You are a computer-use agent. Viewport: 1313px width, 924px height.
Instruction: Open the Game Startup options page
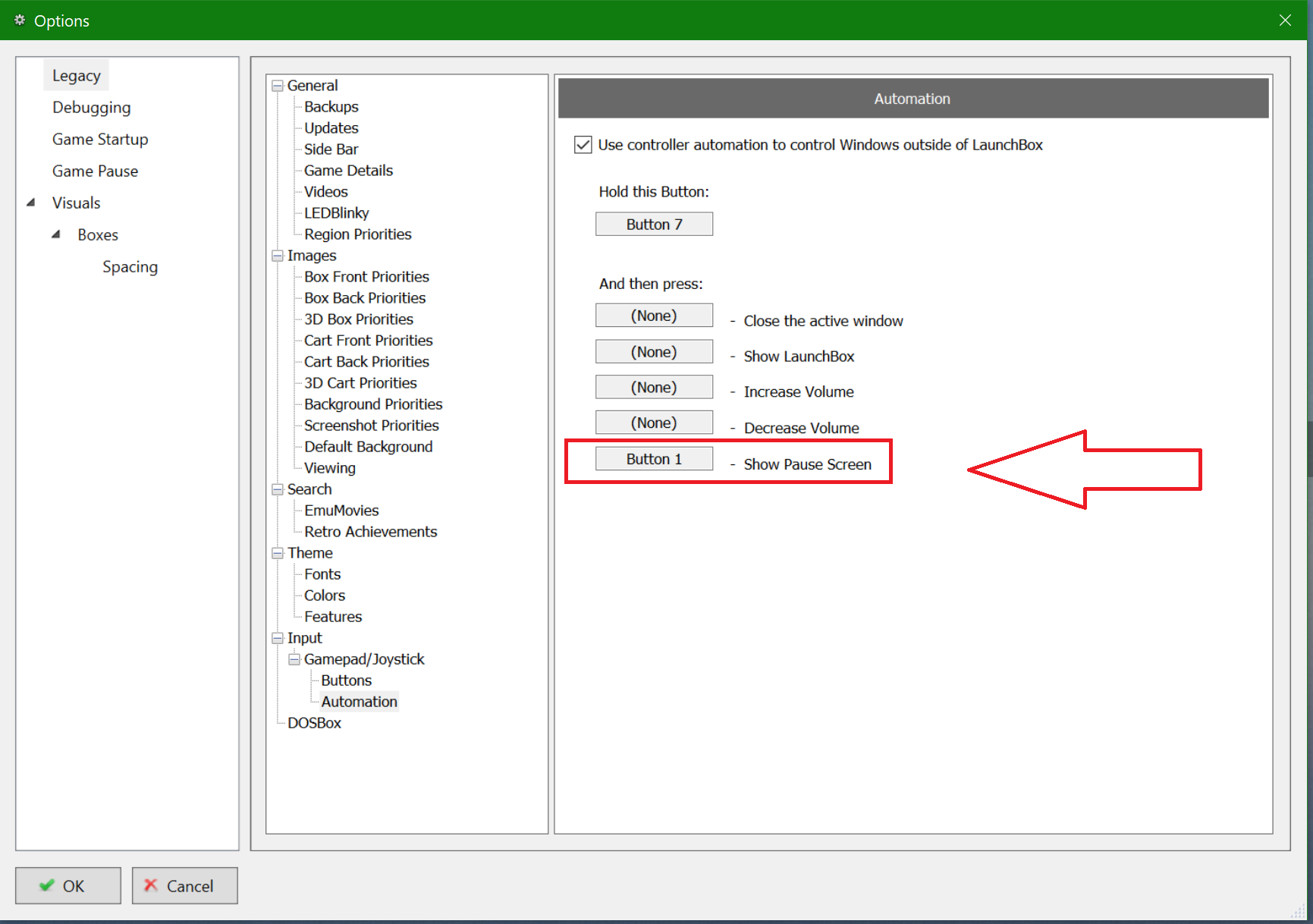coord(100,140)
